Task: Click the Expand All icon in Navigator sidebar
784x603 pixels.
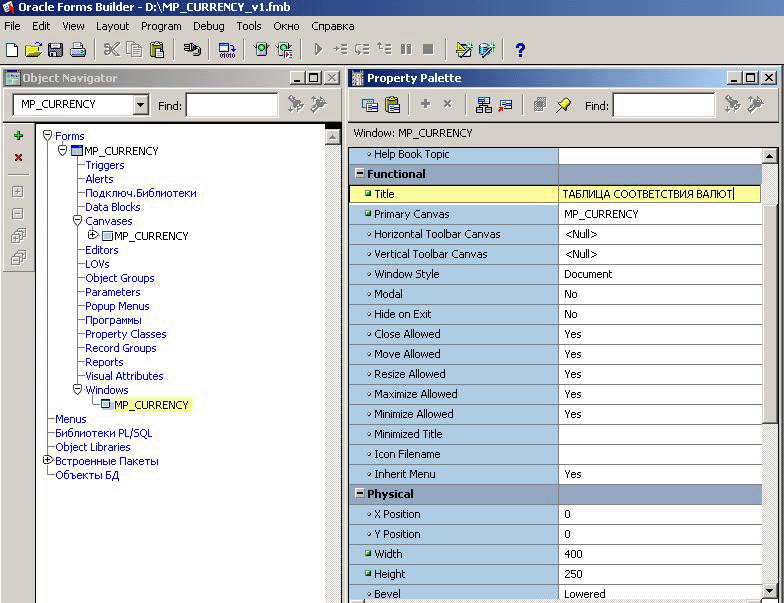Action: pyautogui.click(x=18, y=236)
